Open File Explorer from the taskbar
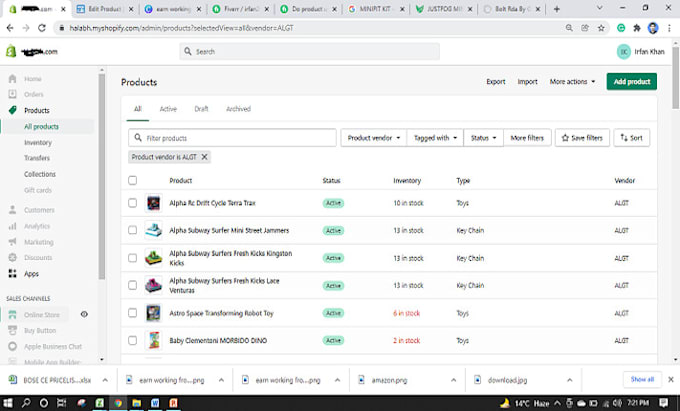 pos(136,403)
